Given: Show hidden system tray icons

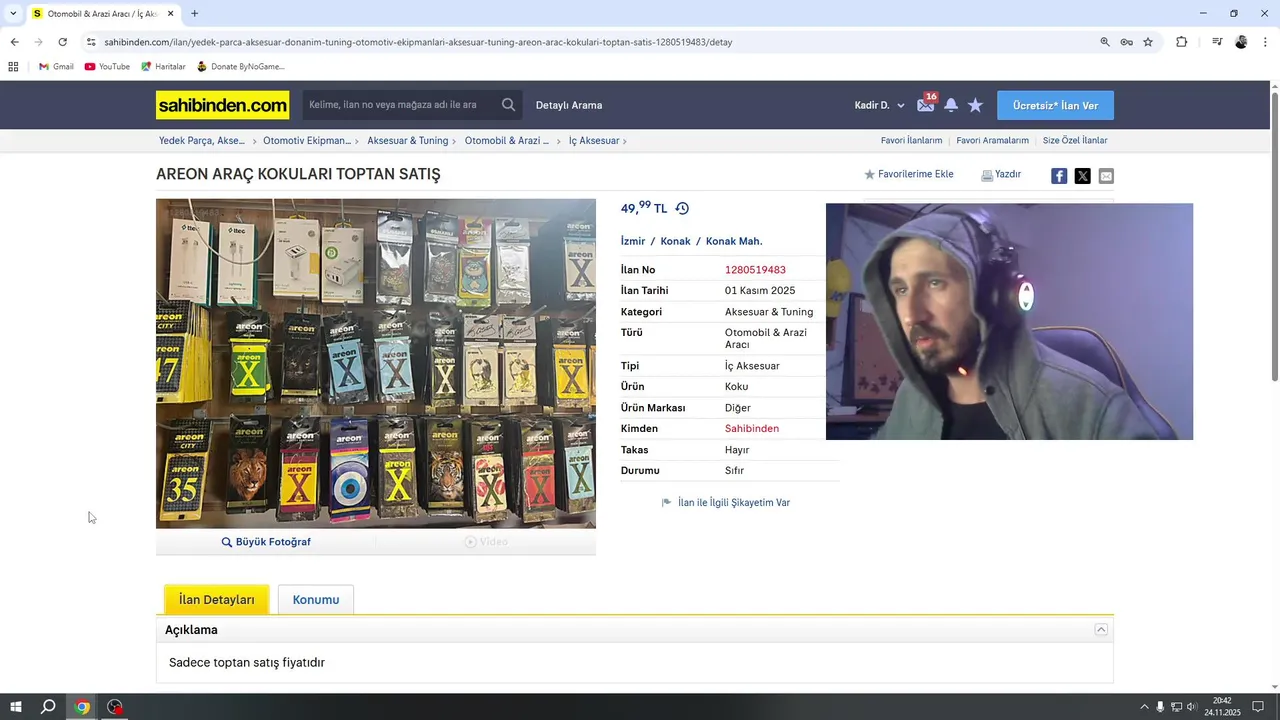Looking at the screenshot, I should coord(1145,707).
